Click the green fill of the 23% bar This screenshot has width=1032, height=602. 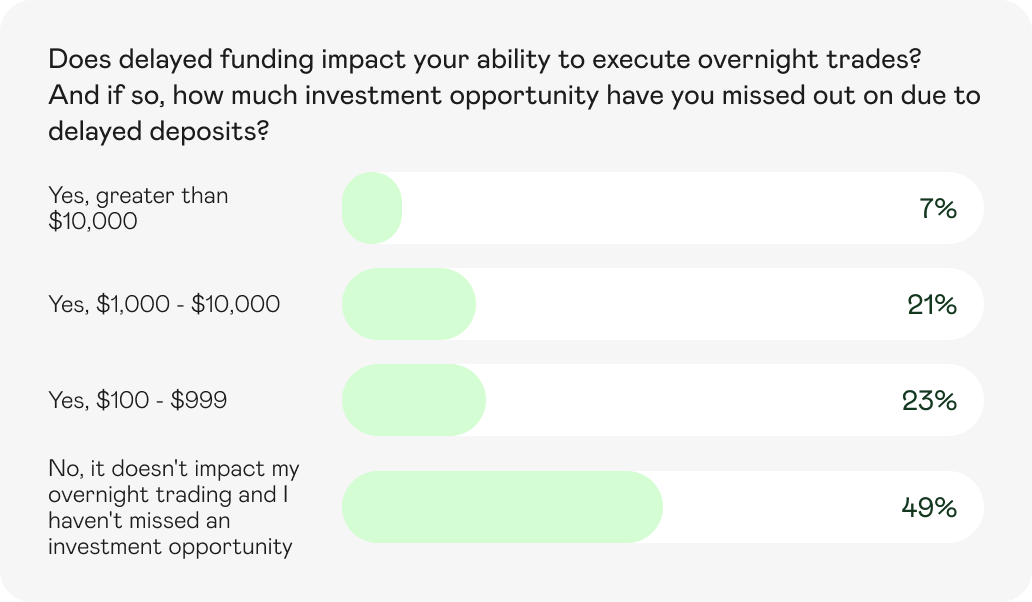(413, 400)
